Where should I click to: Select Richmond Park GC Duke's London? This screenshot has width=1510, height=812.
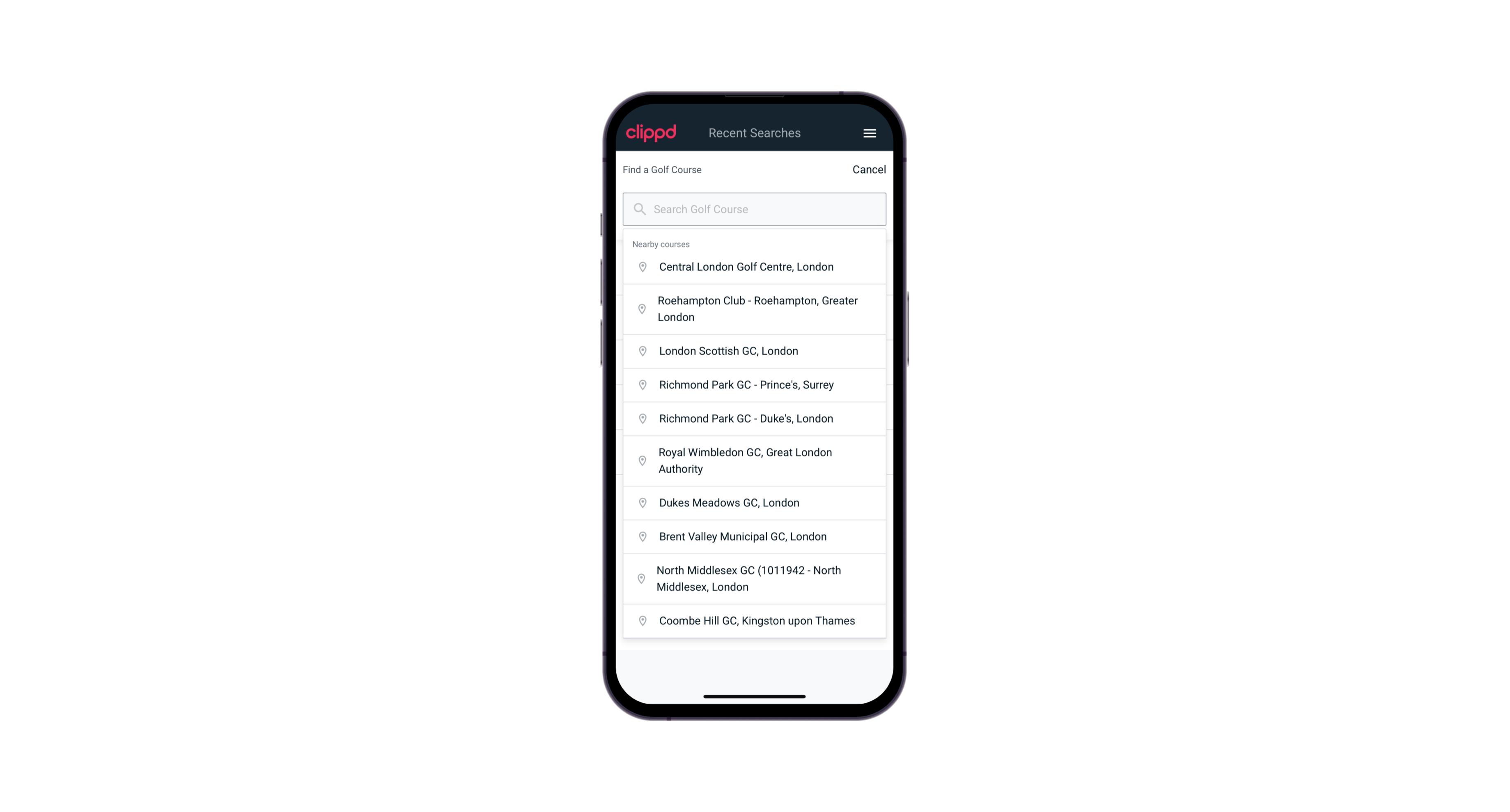(755, 418)
